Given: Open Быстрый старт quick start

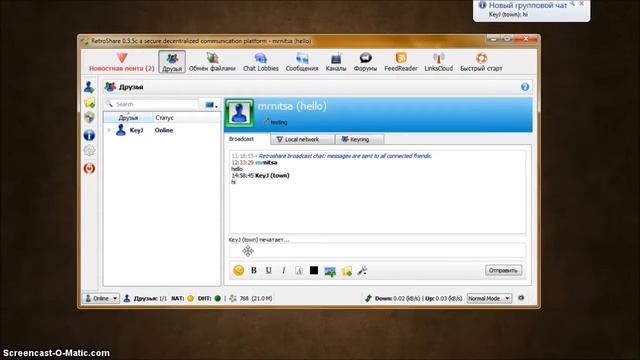Looking at the screenshot, I should click(481, 62).
